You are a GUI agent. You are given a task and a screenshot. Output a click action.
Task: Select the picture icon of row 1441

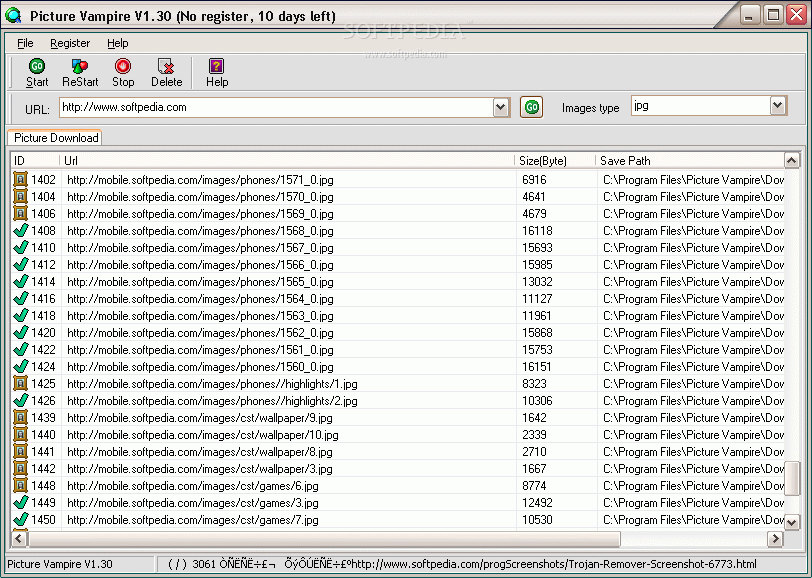coord(20,452)
